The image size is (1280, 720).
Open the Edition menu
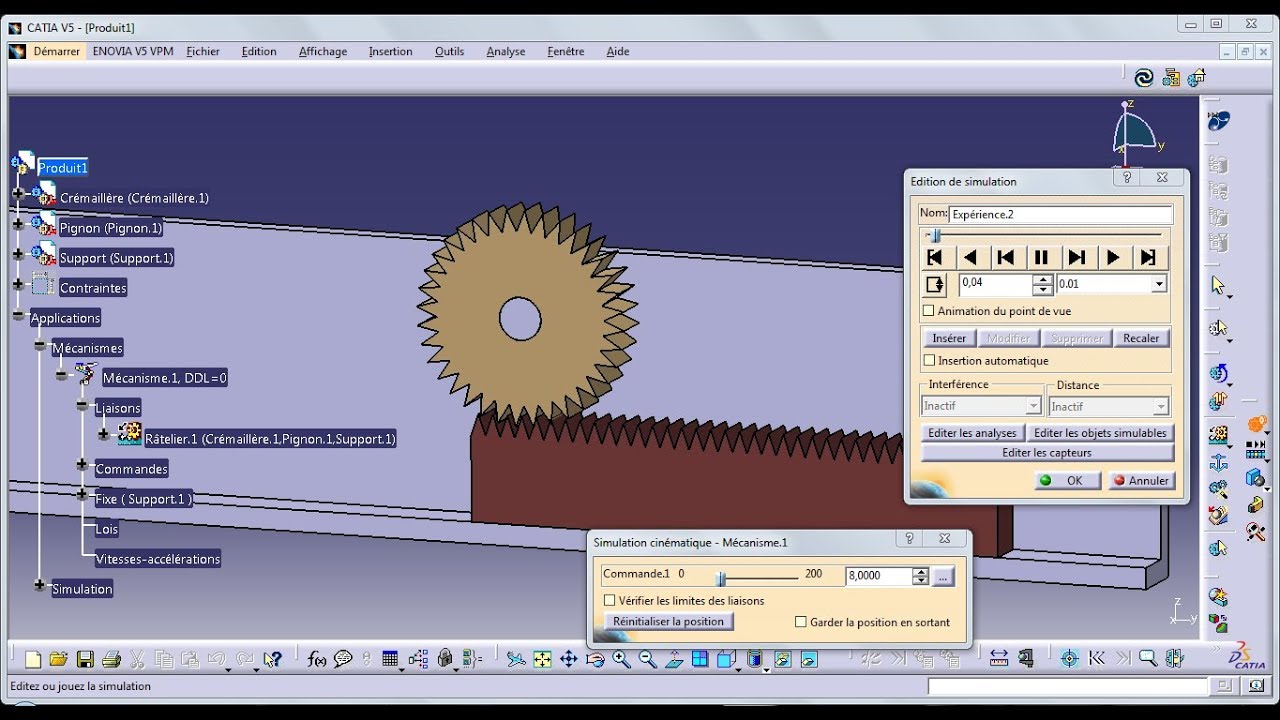259,51
